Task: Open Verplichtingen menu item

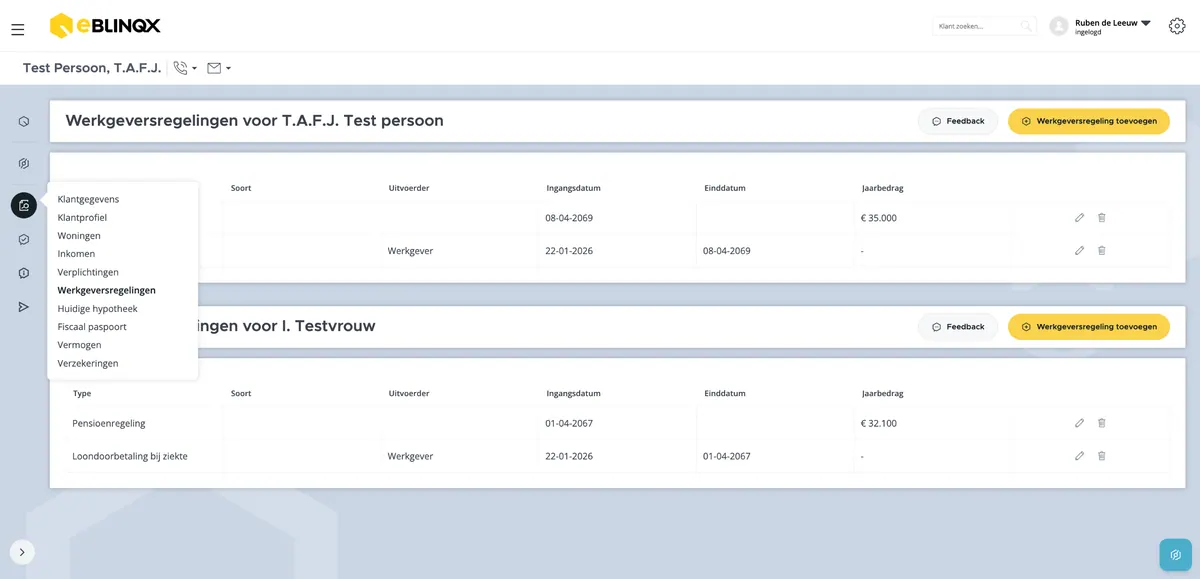Action: pyautogui.click(x=88, y=272)
